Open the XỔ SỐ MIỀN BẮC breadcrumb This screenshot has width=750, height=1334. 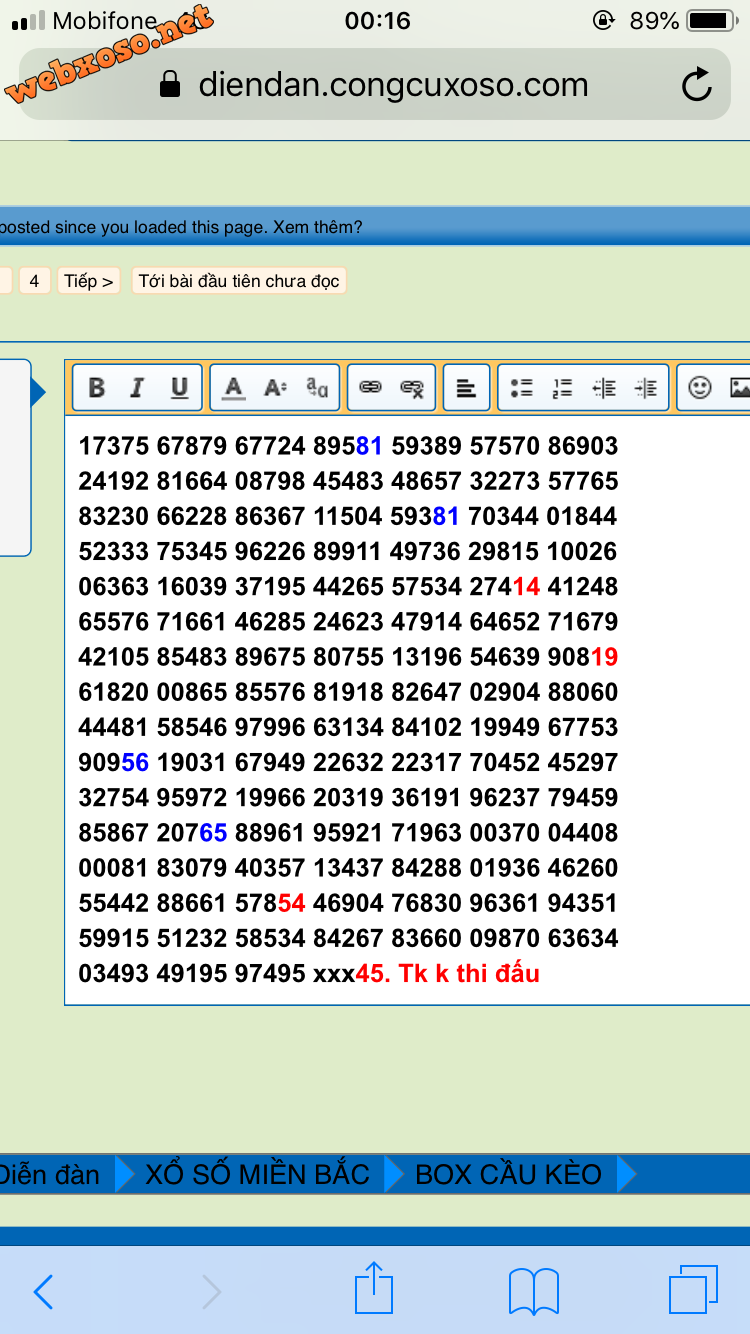[258, 1173]
